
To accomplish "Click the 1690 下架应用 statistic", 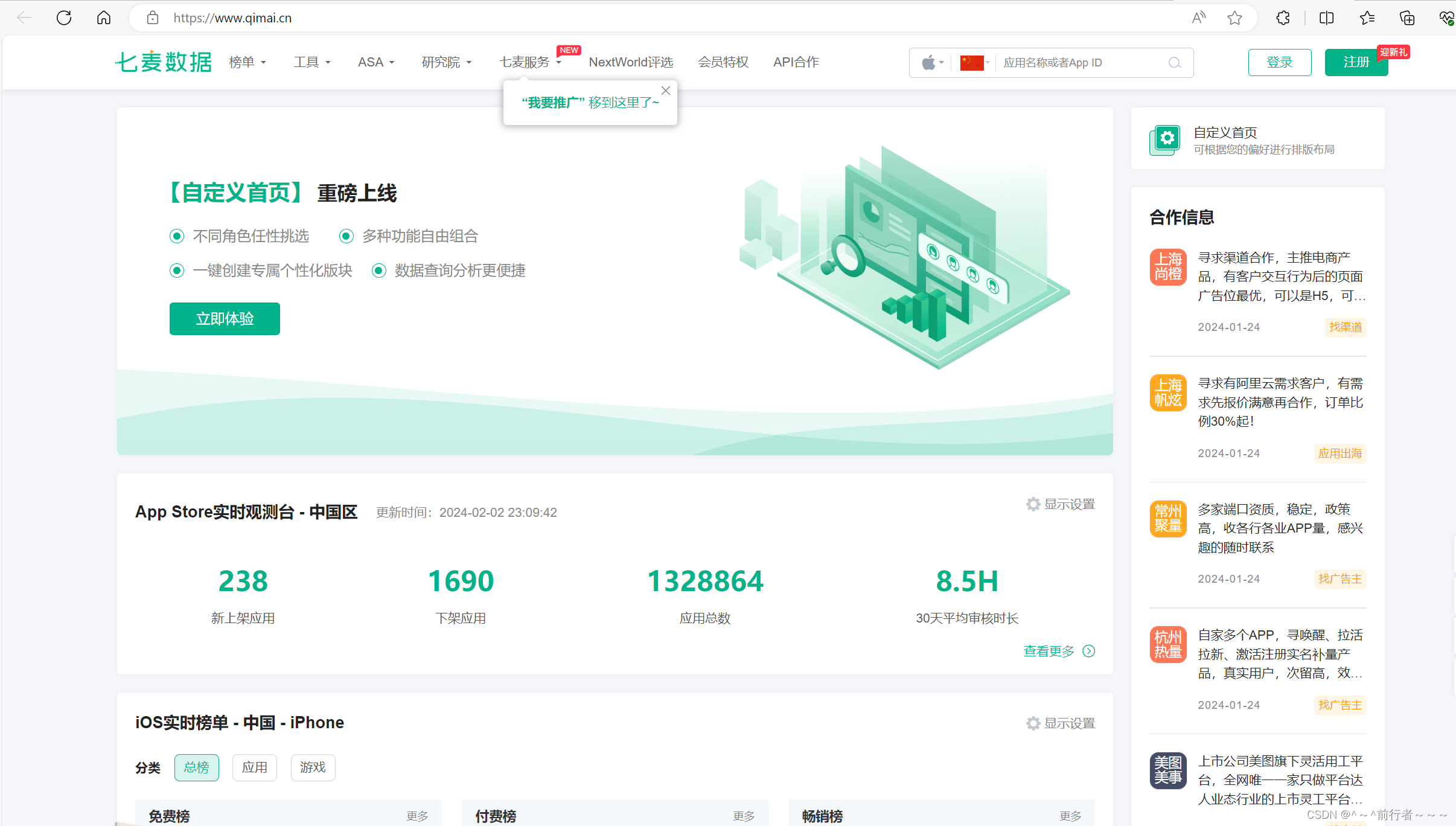I will pos(461,595).
